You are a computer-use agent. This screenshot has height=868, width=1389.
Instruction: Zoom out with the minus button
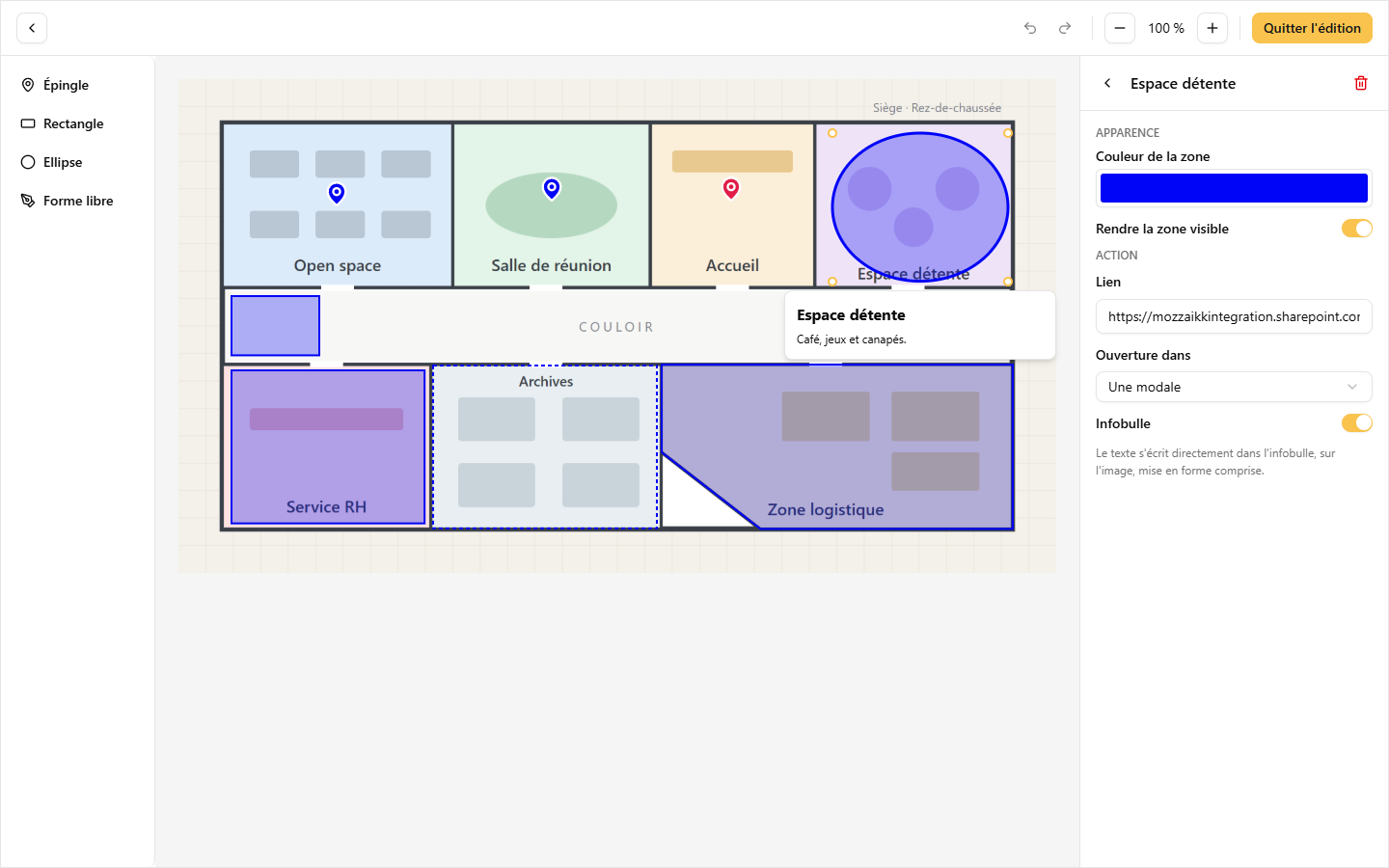tap(1120, 28)
